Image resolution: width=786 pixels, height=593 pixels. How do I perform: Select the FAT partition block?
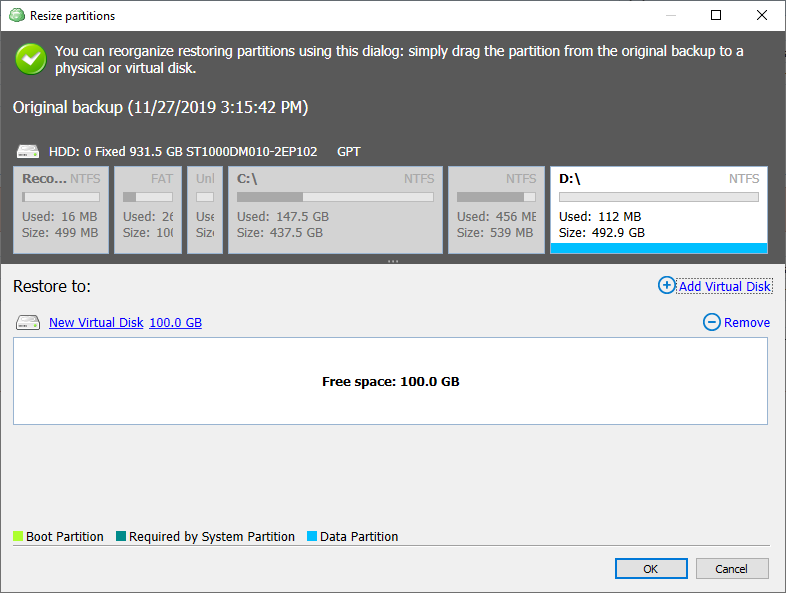point(147,210)
